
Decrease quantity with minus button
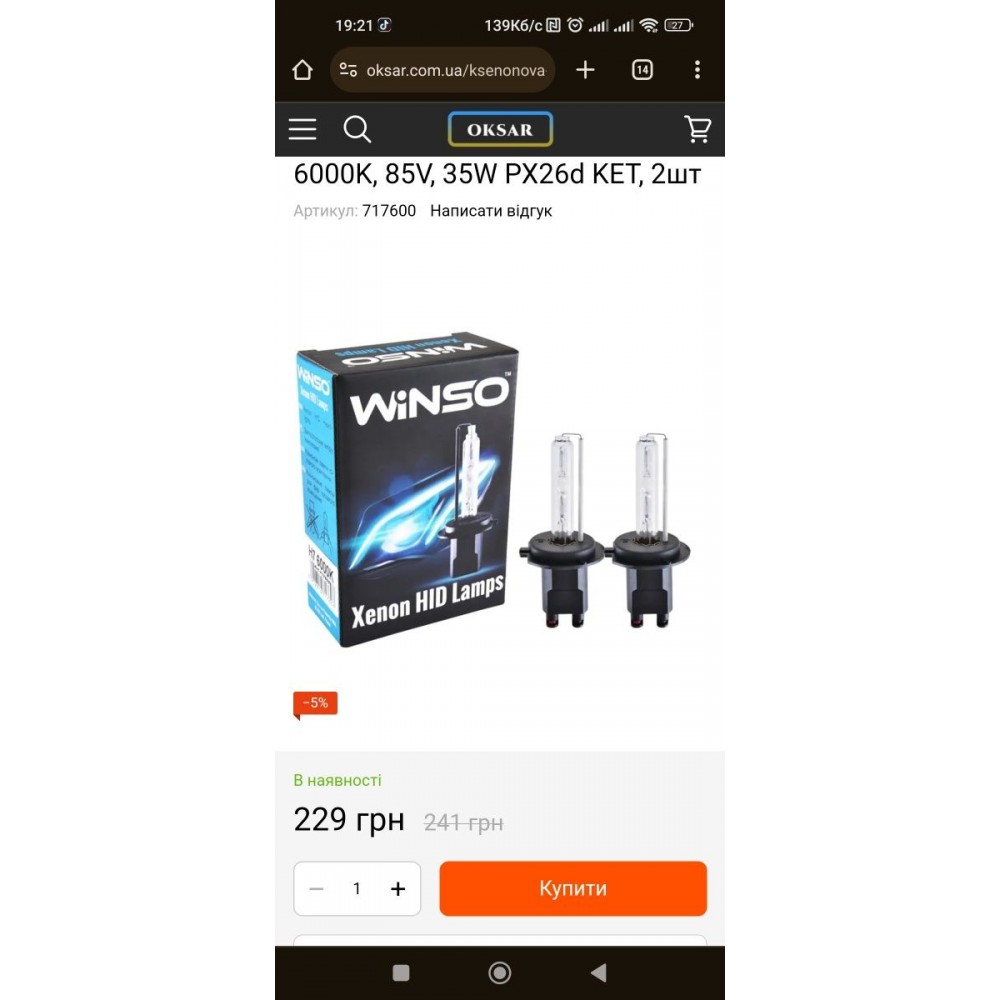[x=316, y=888]
